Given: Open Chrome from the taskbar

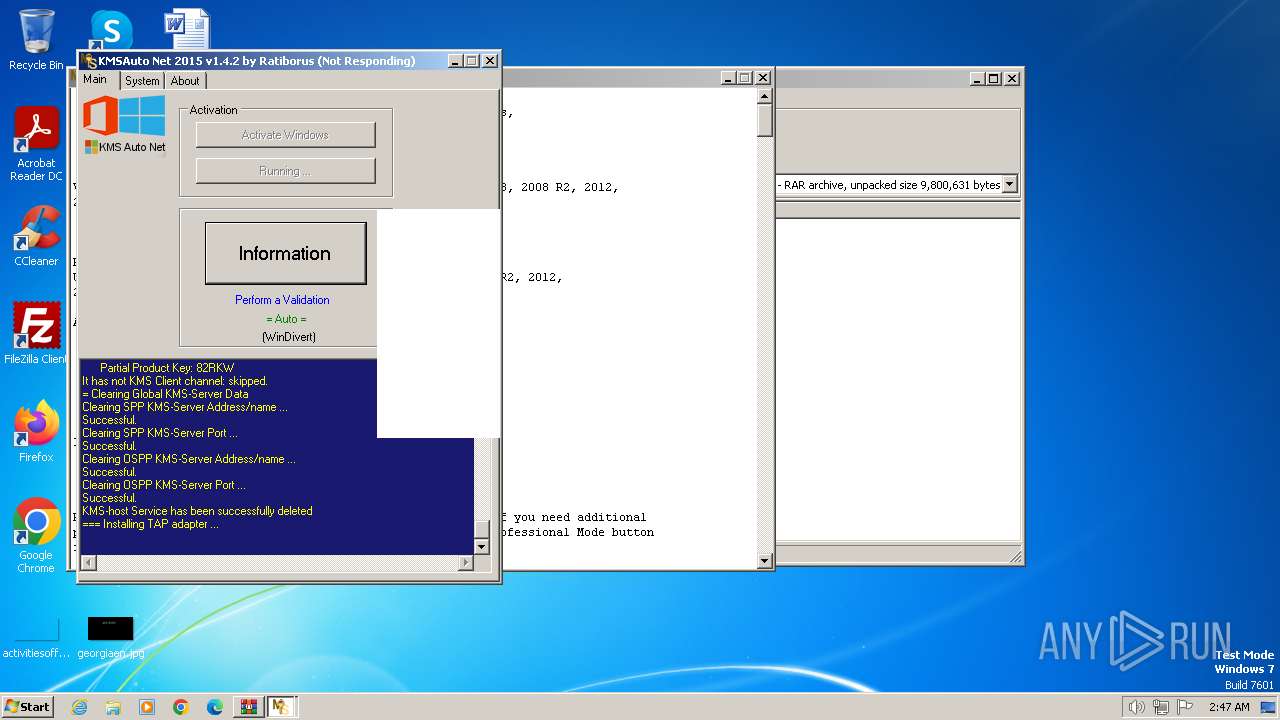Looking at the screenshot, I should (x=181, y=707).
